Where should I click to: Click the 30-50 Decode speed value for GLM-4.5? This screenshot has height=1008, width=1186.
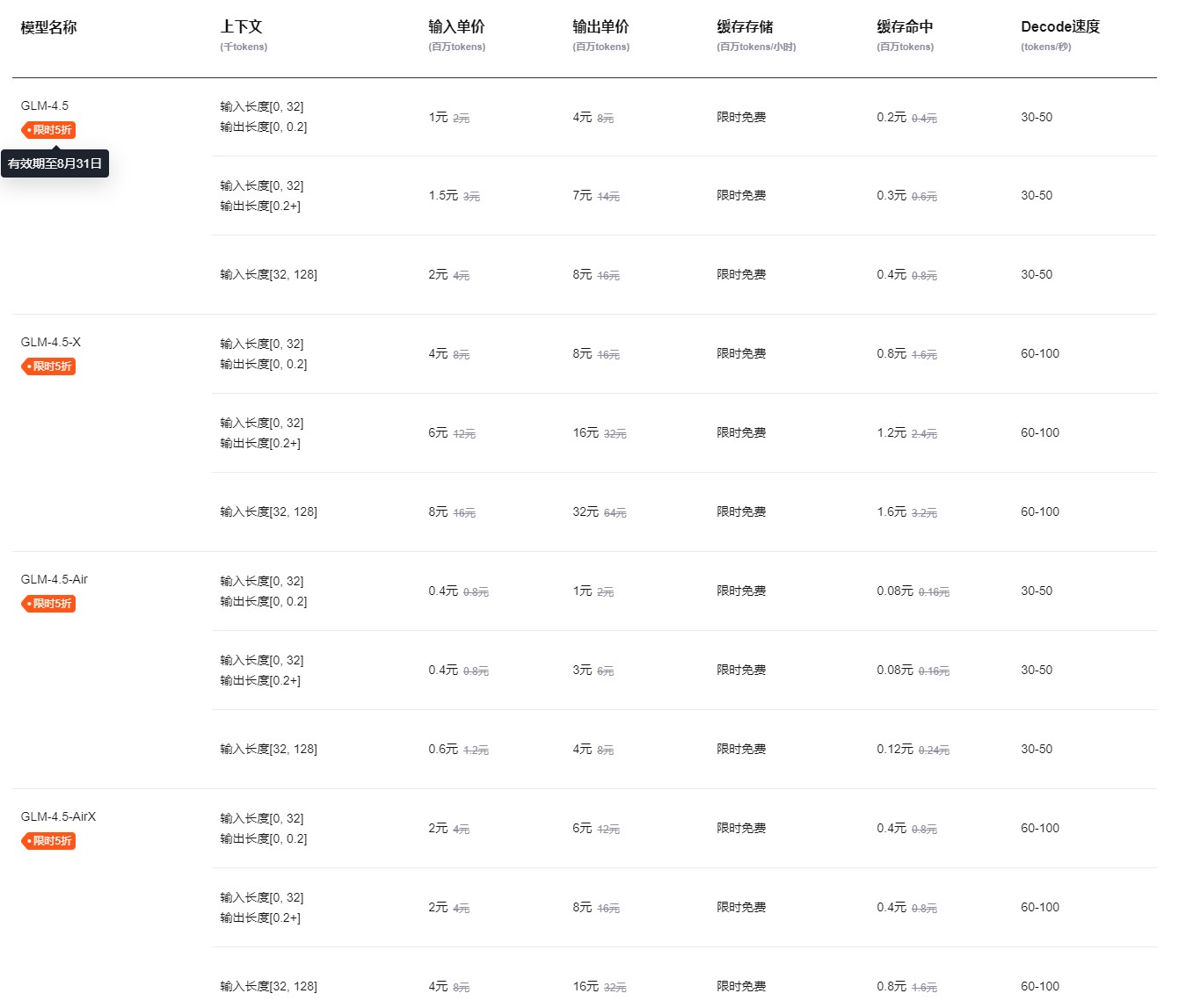(1037, 117)
